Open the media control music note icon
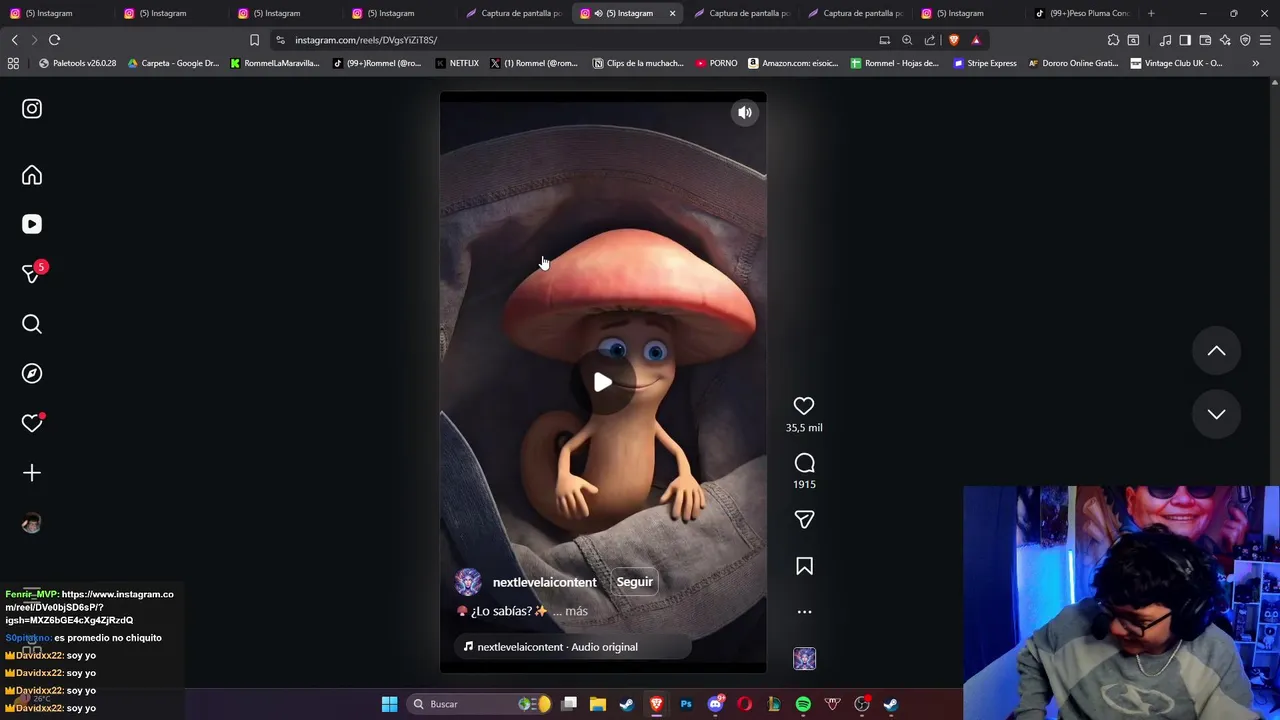1280x720 pixels. coord(1165,40)
